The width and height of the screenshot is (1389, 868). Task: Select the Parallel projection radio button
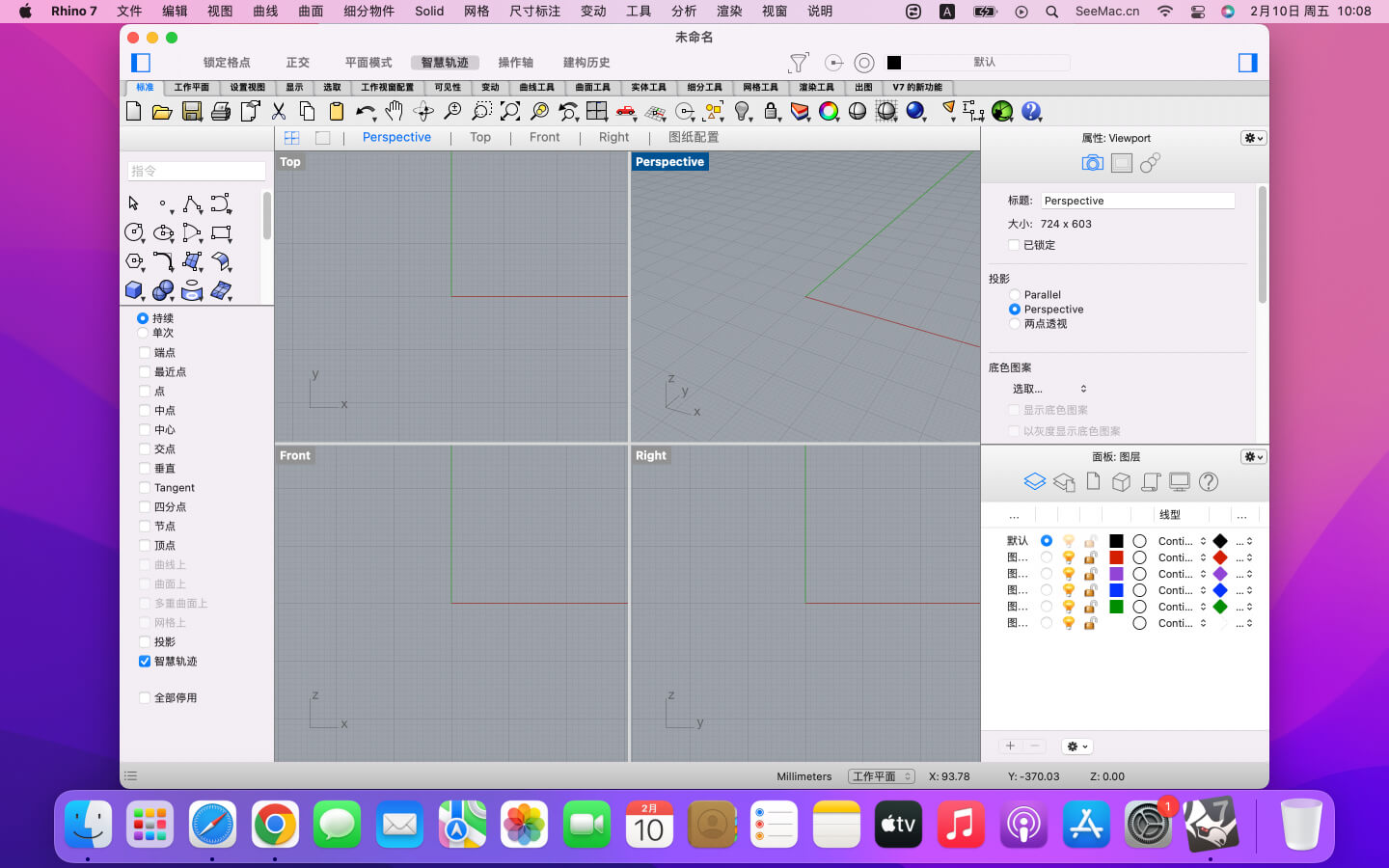[x=1015, y=295]
